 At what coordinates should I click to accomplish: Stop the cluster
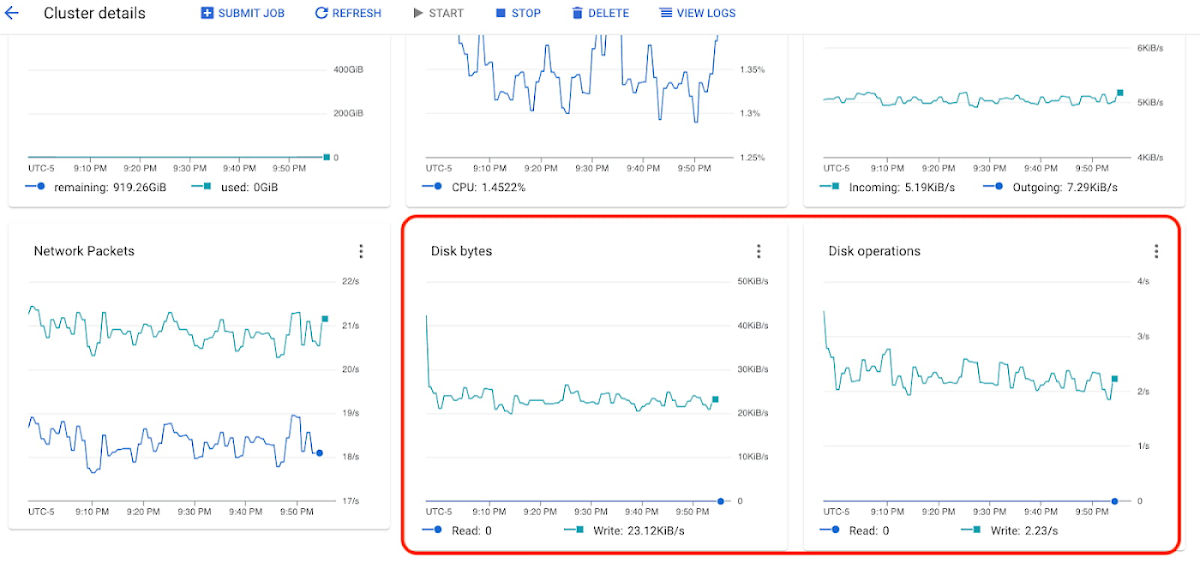point(518,14)
